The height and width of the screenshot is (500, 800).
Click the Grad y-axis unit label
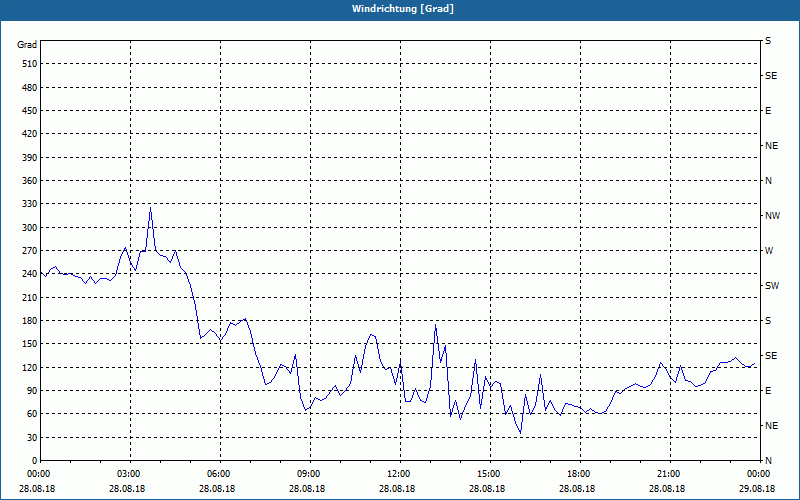pyautogui.click(x=27, y=45)
